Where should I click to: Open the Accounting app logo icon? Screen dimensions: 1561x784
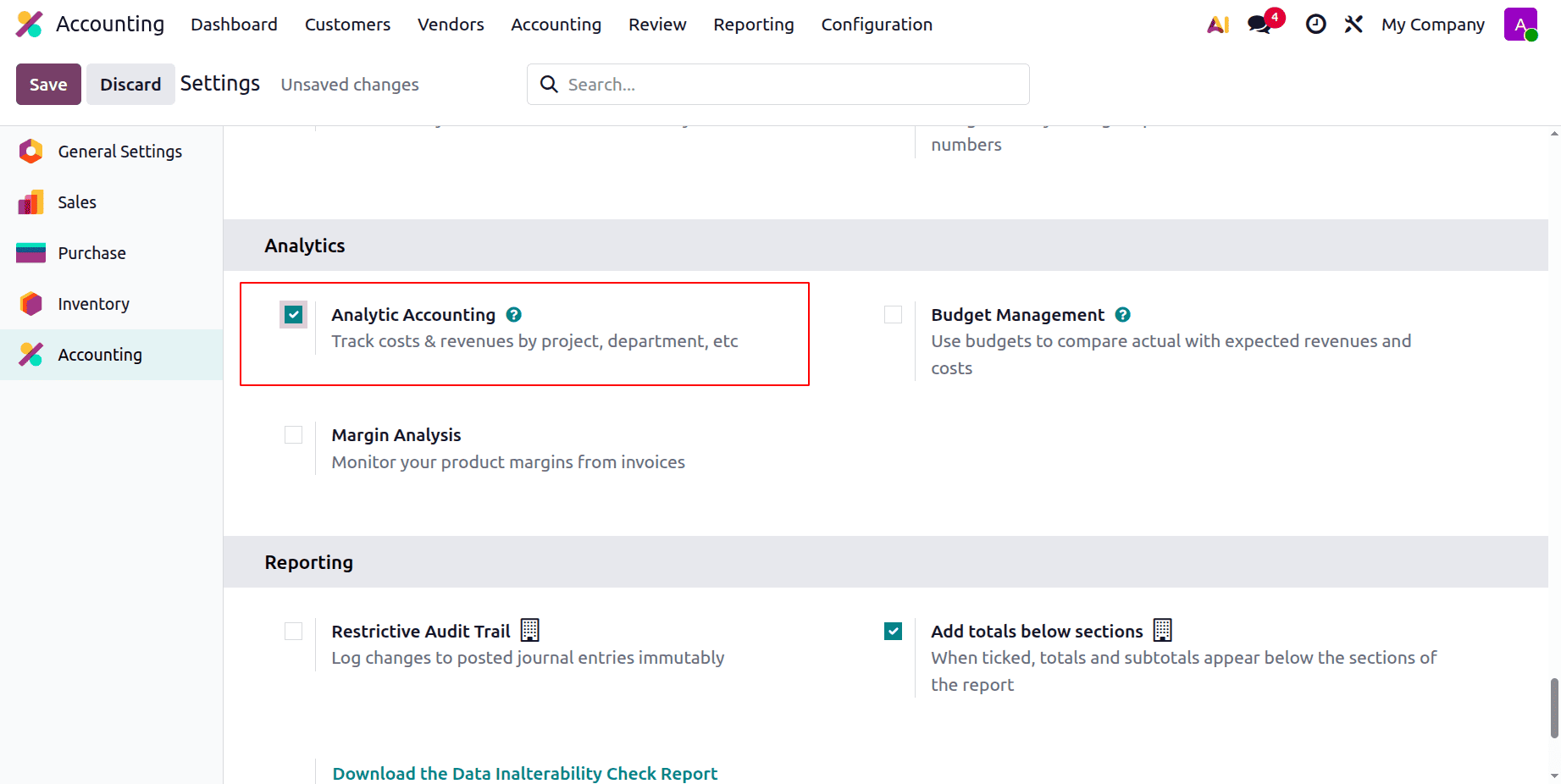point(30,25)
